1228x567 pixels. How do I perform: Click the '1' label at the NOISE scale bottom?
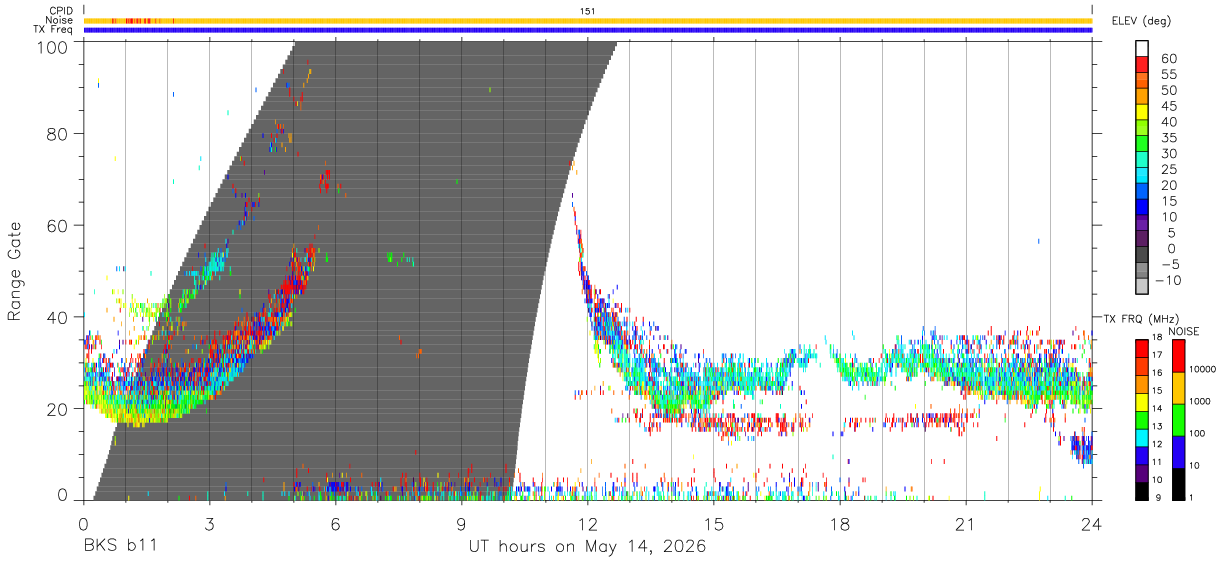click(1193, 497)
